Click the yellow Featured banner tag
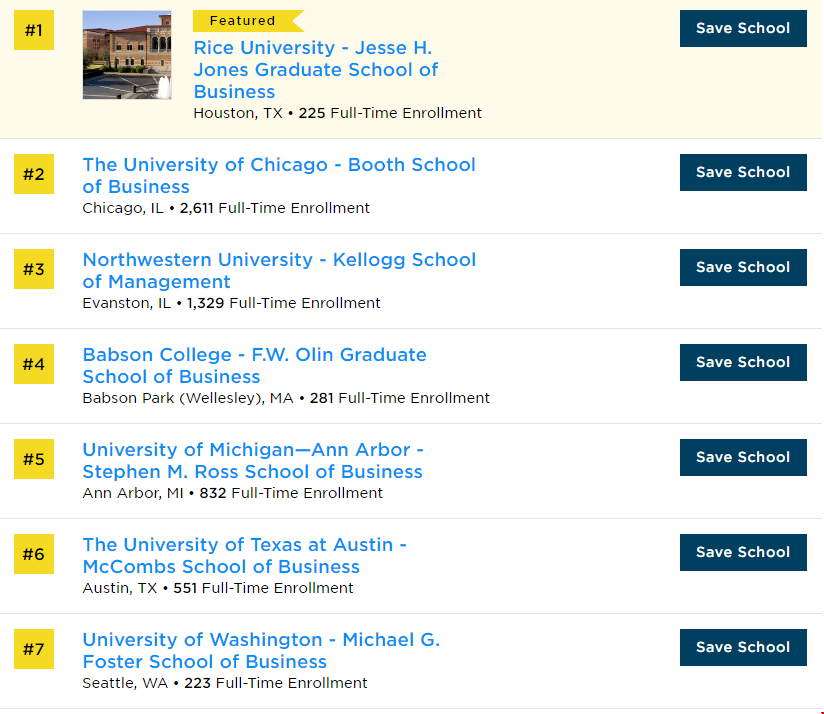Viewport: 824px width, 714px height. 243,21
